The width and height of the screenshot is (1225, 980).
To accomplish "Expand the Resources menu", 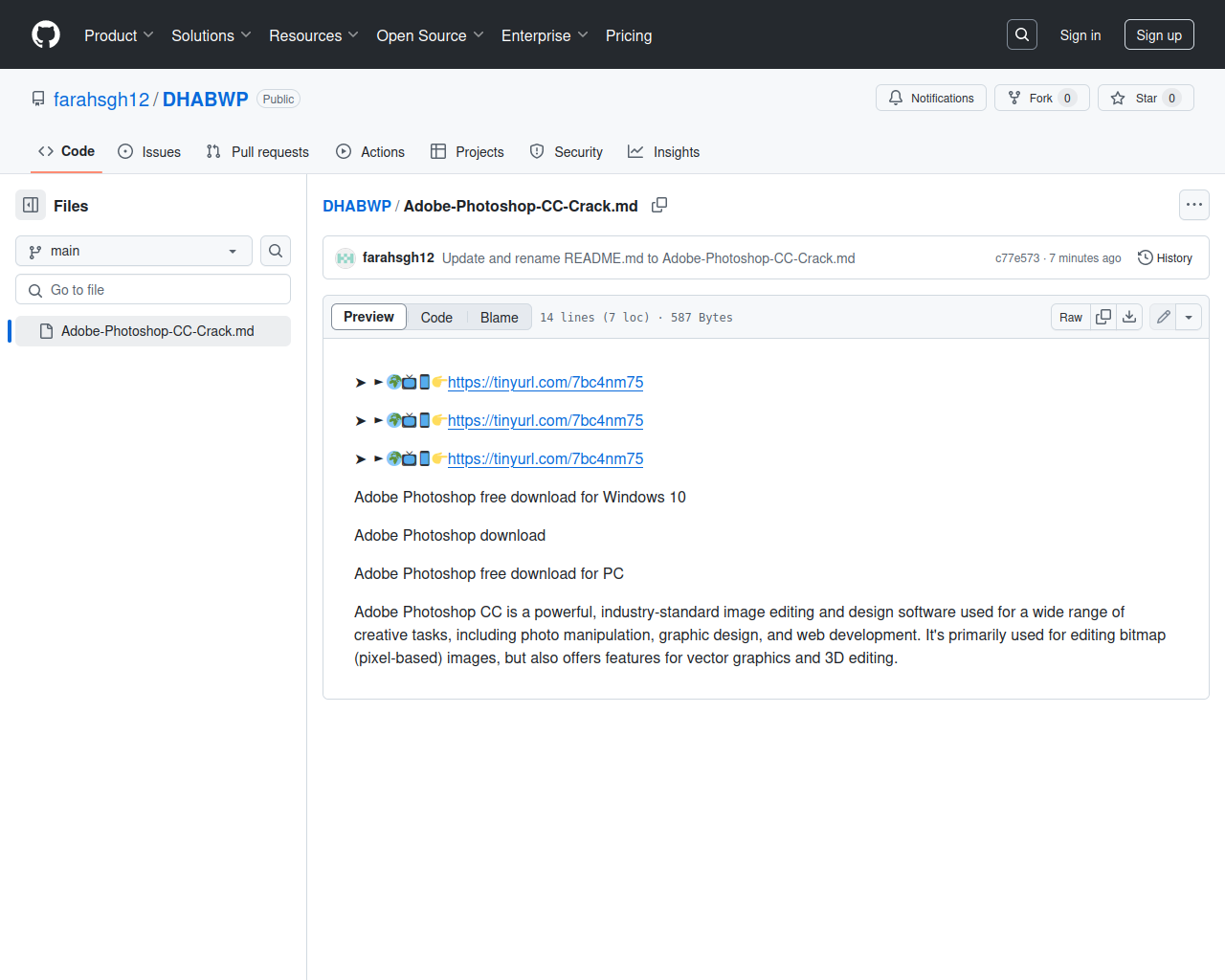I will [314, 35].
